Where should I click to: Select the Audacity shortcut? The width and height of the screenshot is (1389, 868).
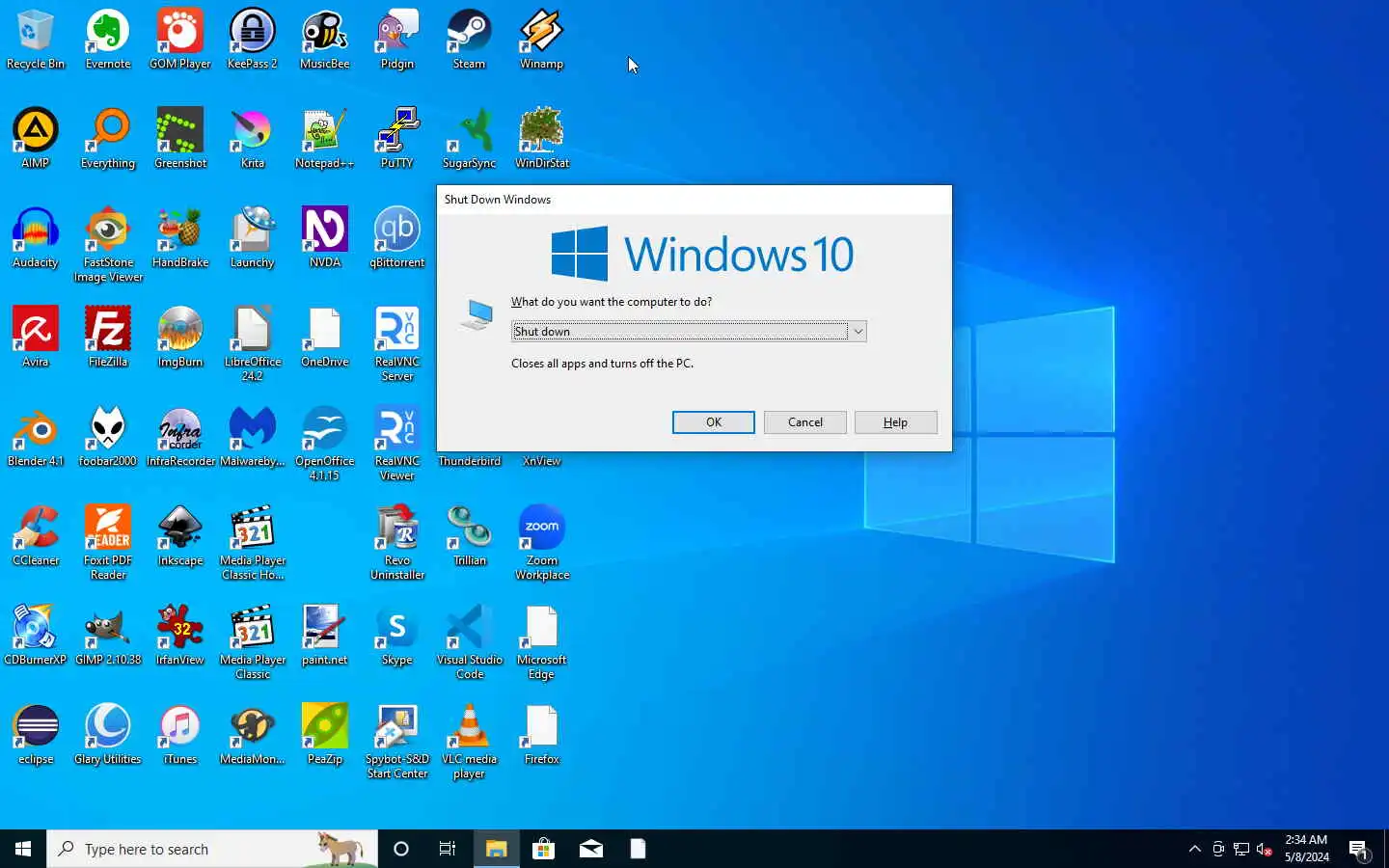pyautogui.click(x=36, y=238)
